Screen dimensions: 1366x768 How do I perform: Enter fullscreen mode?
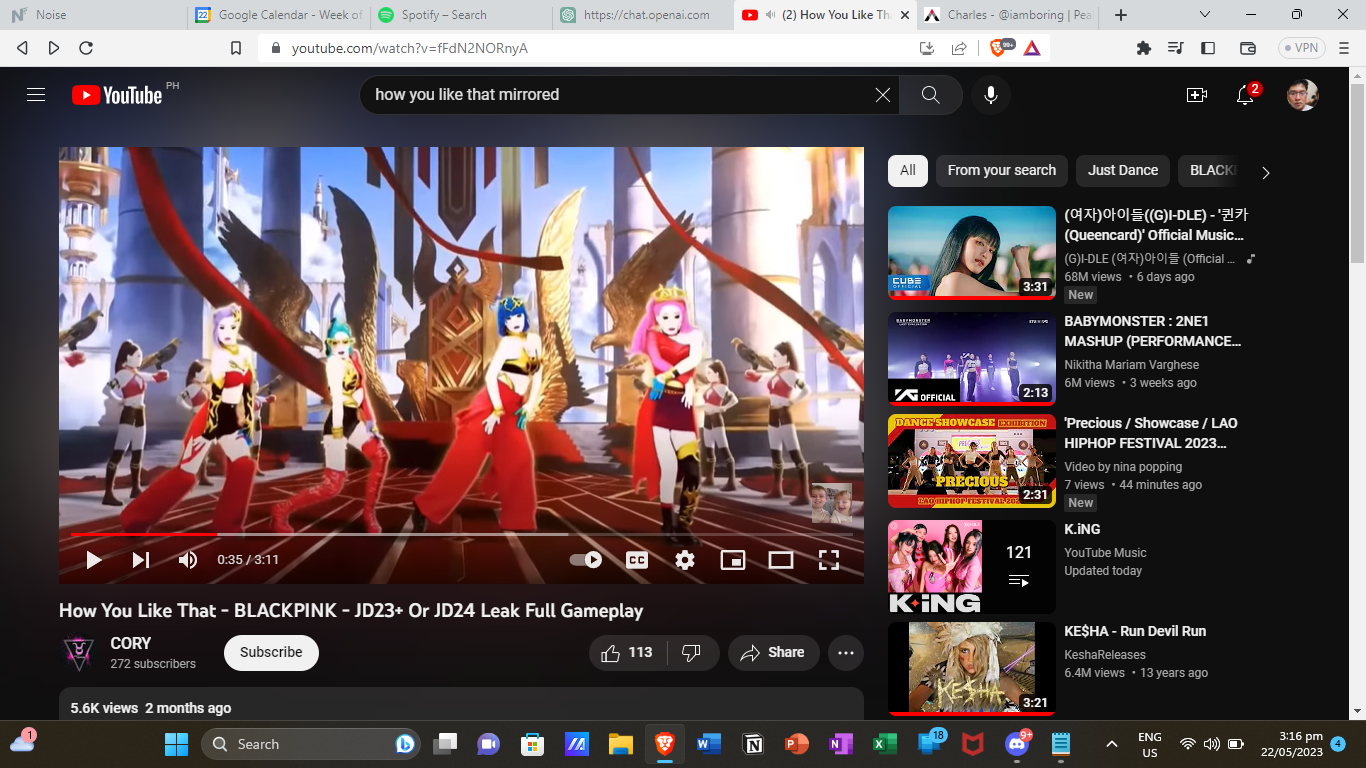pos(829,560)
